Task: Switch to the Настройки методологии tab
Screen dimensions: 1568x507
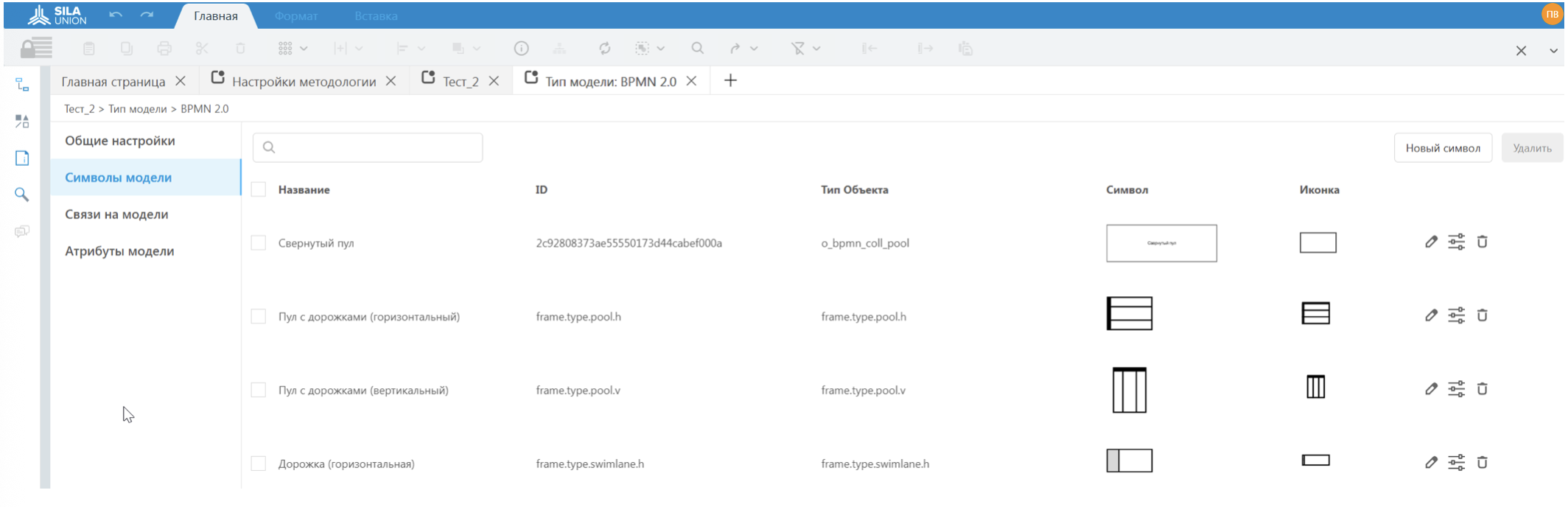Action: click(x=304, y=82)
